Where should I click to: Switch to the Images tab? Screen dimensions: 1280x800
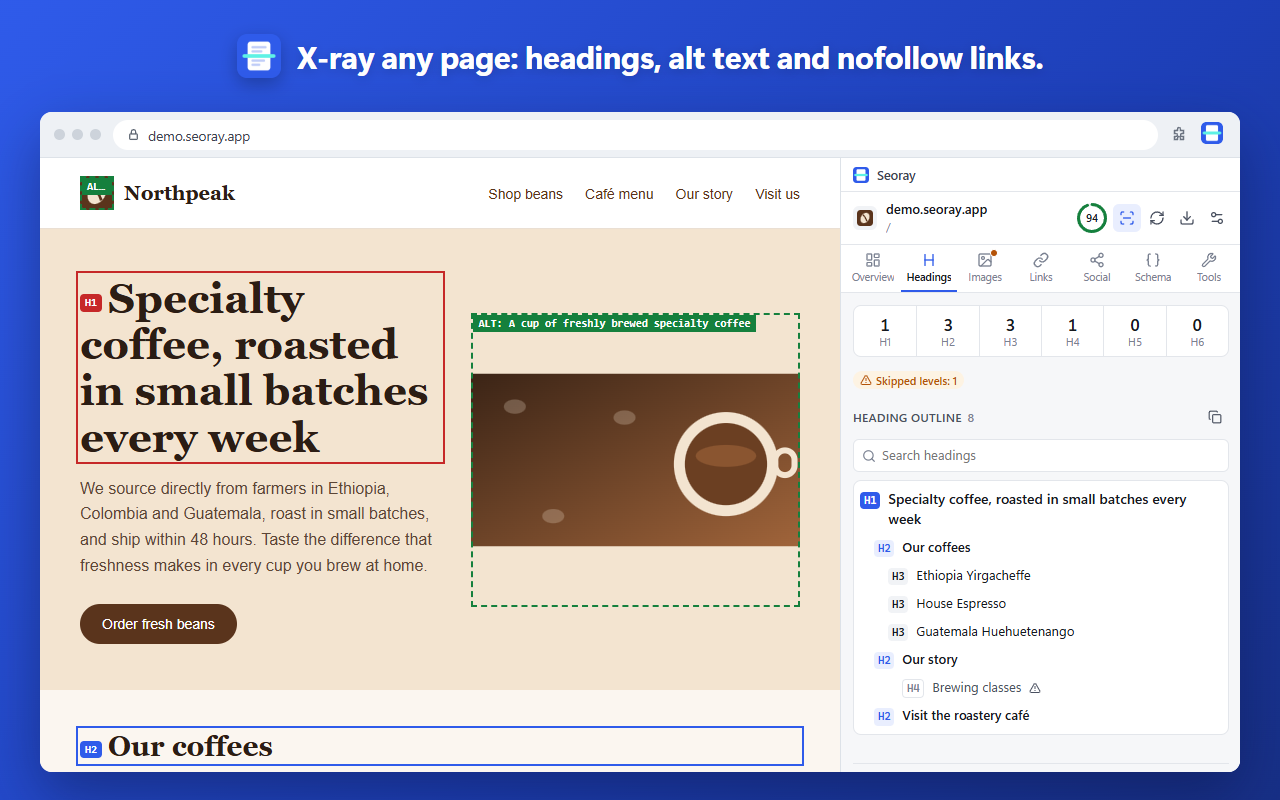coord(985,268)
